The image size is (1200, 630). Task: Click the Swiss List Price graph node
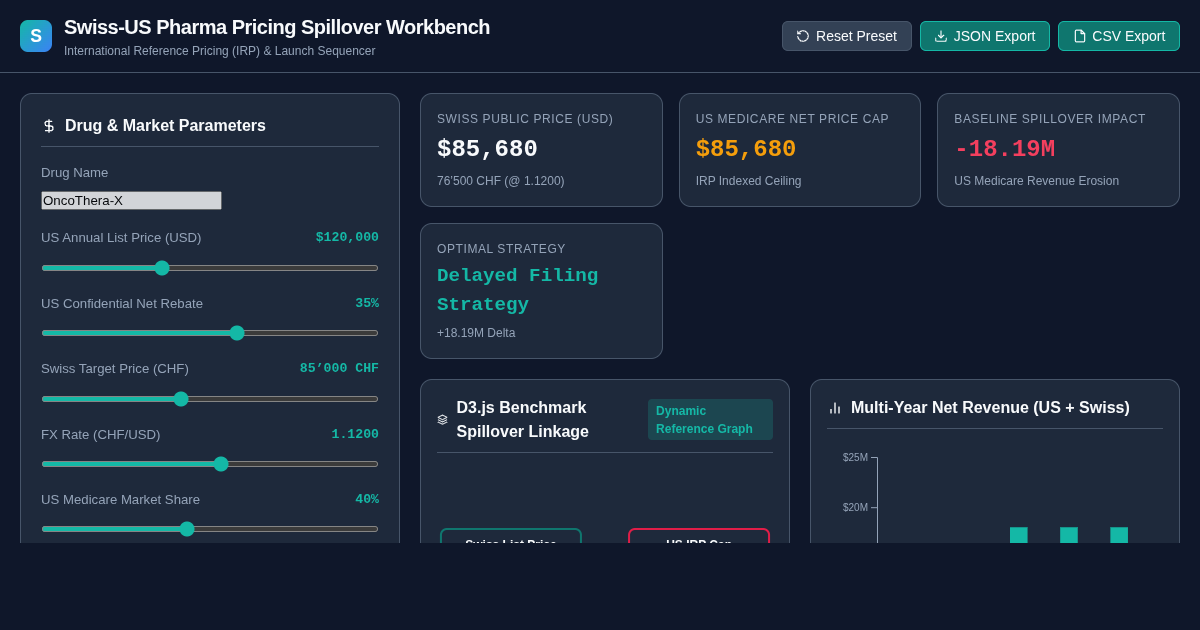[x=511, y=536]
